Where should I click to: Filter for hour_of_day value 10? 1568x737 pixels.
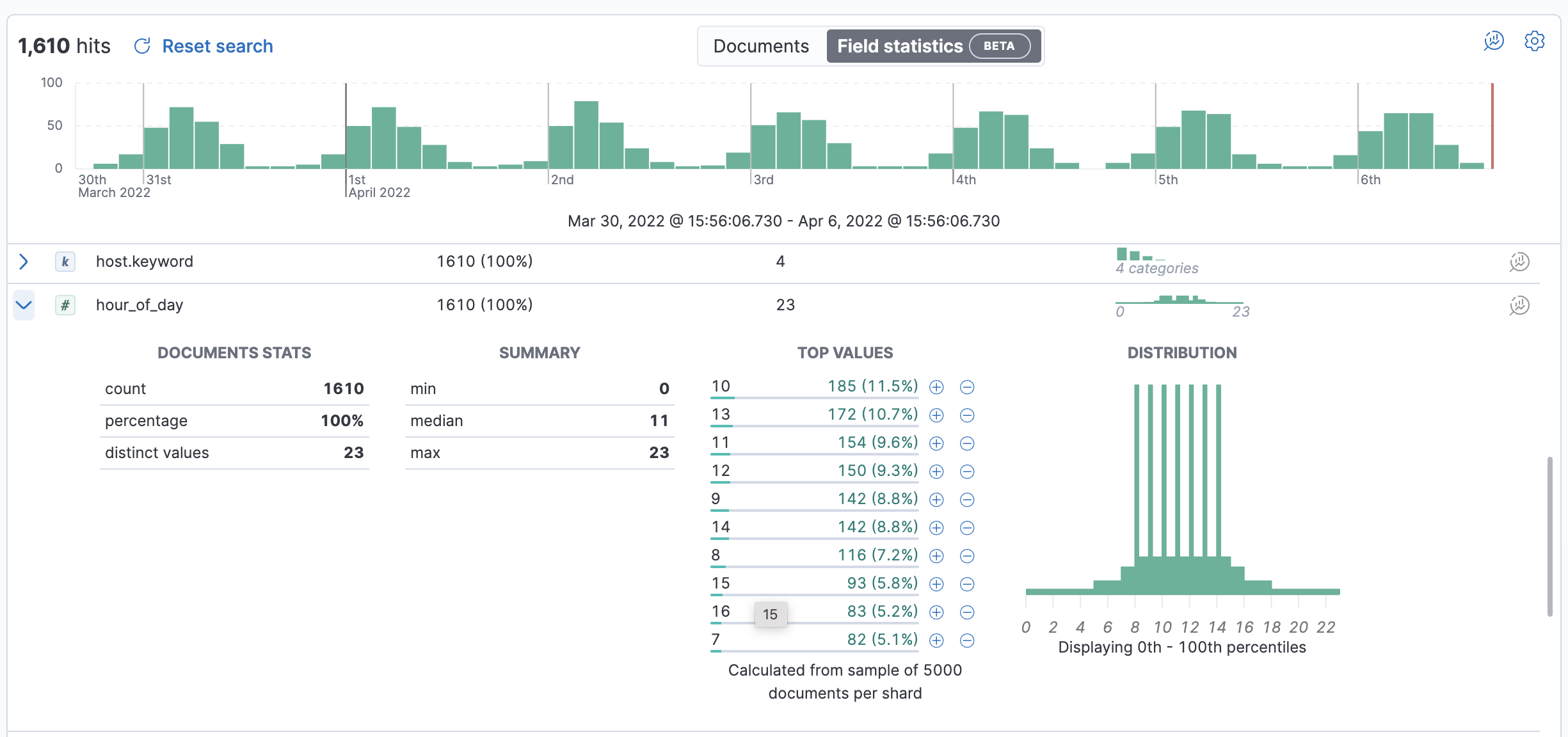point(936,386)
